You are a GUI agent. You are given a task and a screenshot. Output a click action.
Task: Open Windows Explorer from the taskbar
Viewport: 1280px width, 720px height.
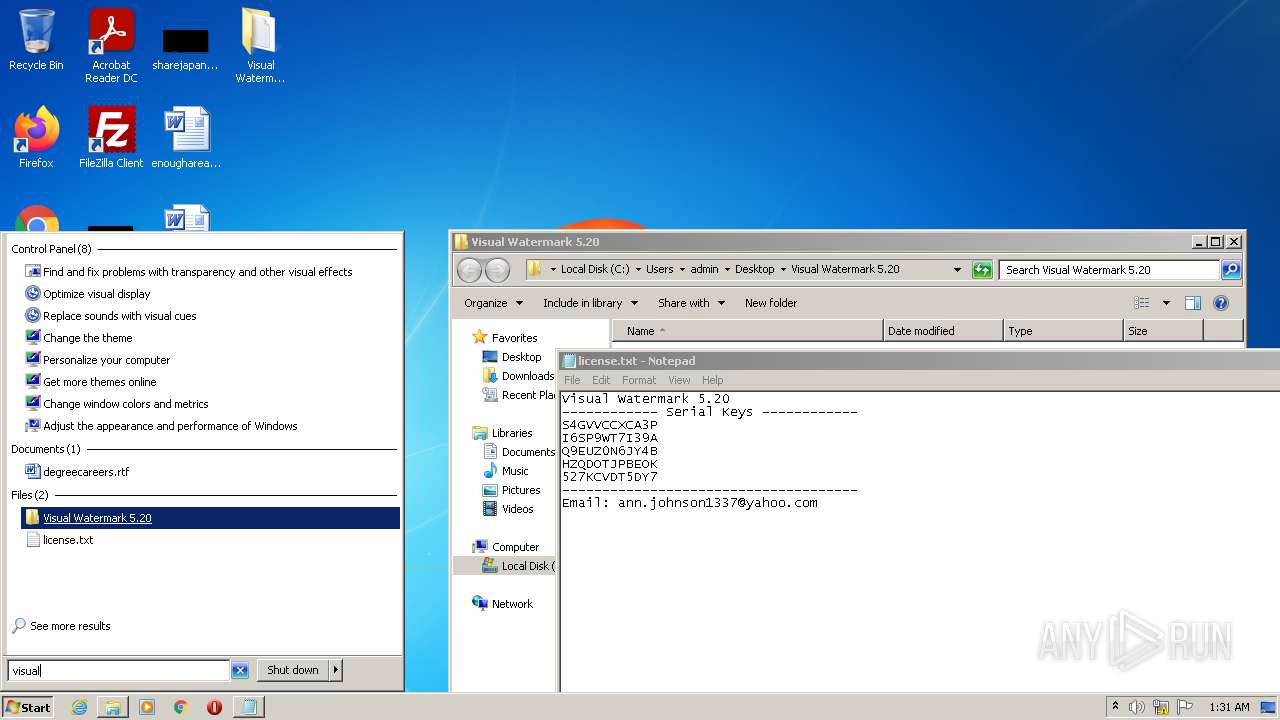tap(113, 707)
